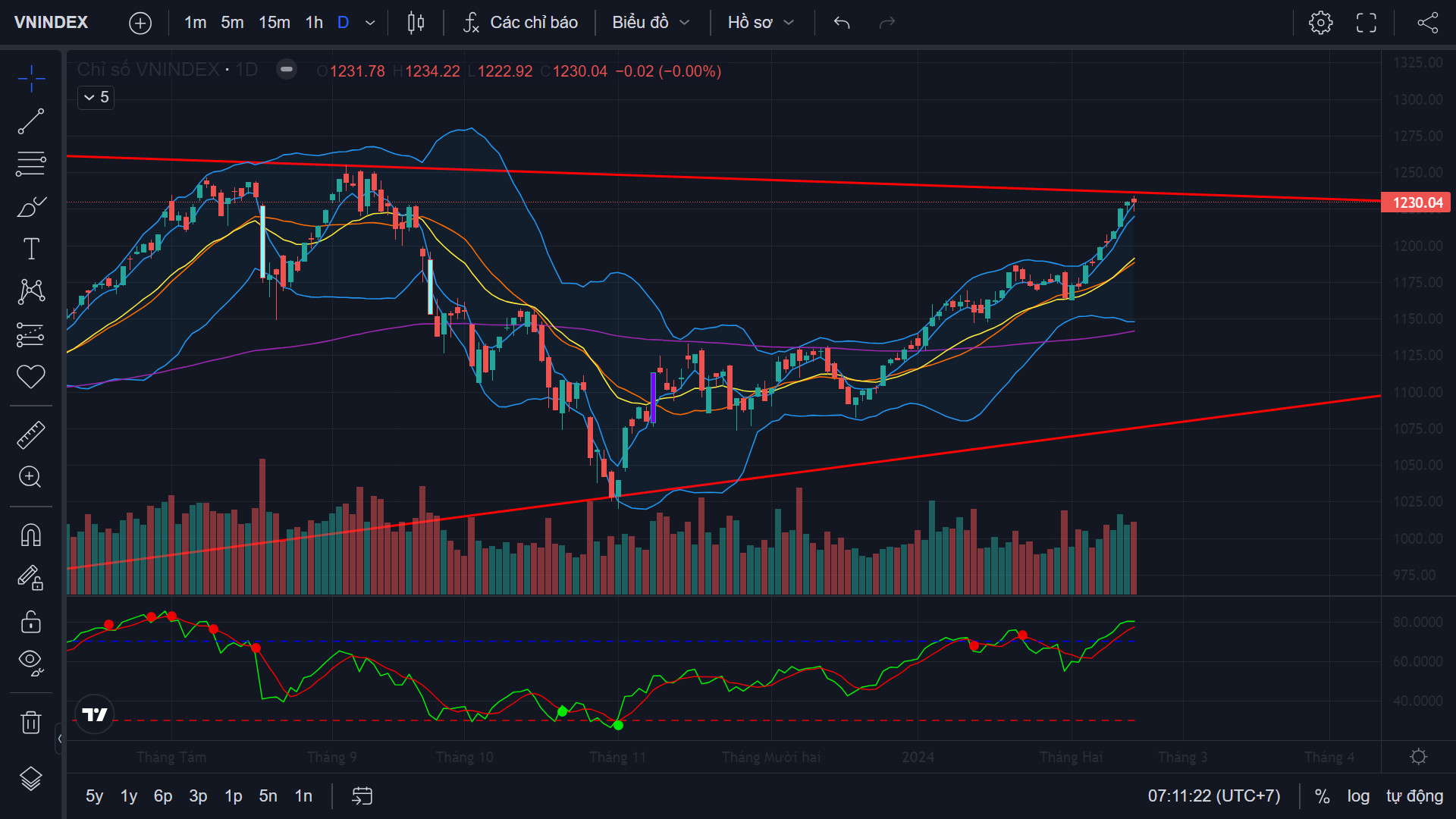Click the zoom in magnifier tool
Image resolution: width=1456 pixels, height=819 pixels.
coord(31,477)
